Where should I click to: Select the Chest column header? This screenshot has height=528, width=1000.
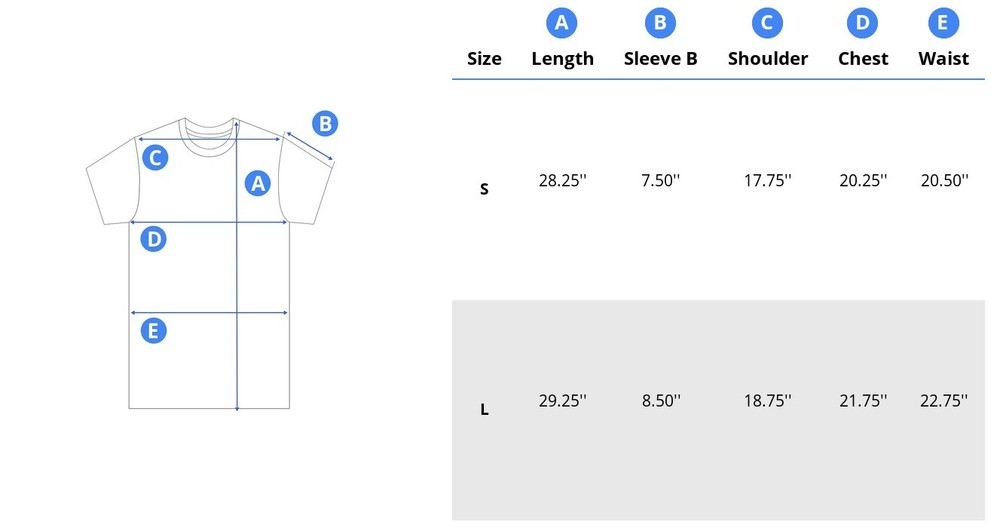862,59
